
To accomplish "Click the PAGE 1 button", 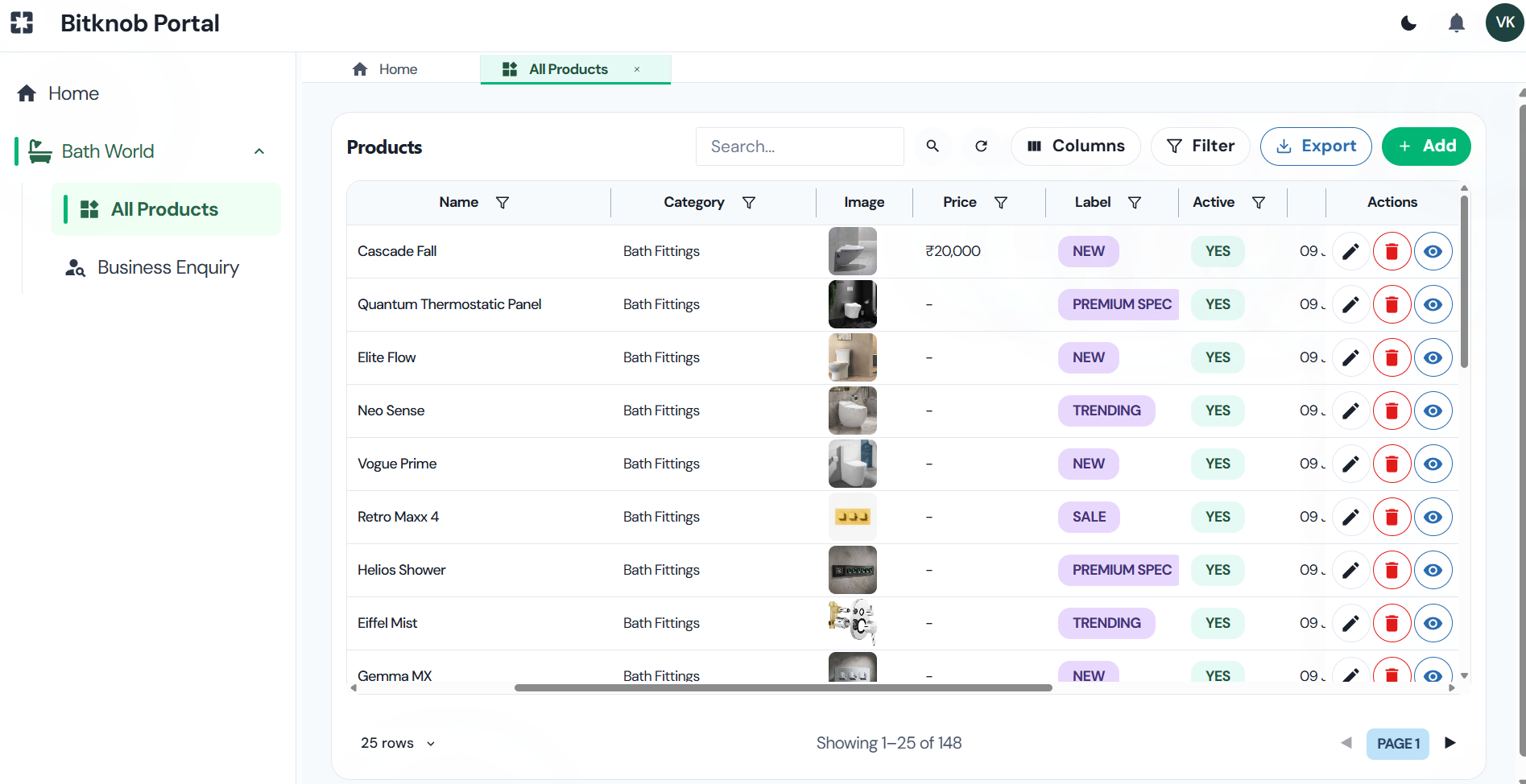I will click(1398, 744).
